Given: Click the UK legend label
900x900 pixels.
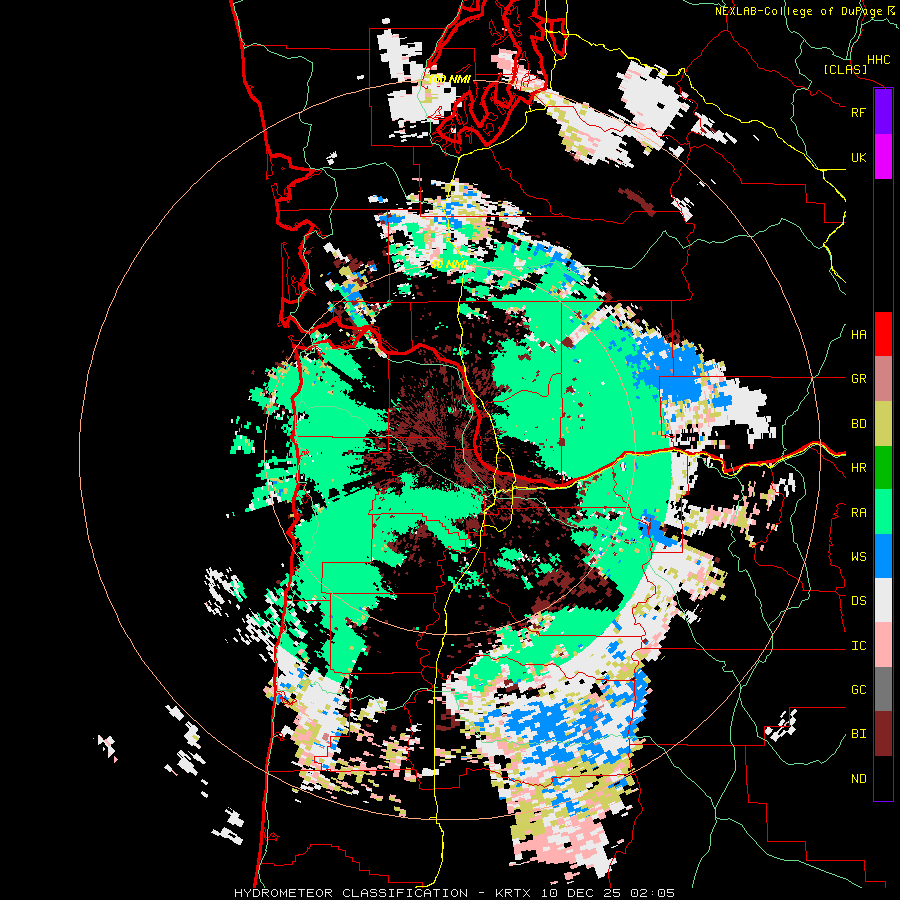Looking at the screenshot, I should coord(858,157).
